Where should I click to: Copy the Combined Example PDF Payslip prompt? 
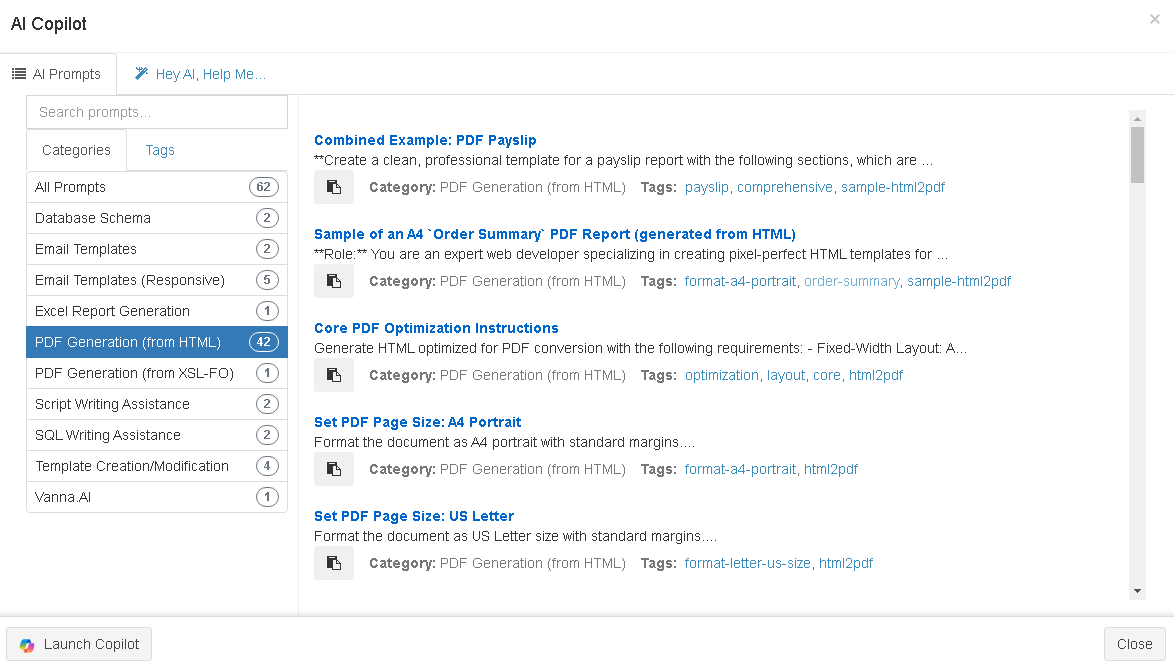pos(334,187)
